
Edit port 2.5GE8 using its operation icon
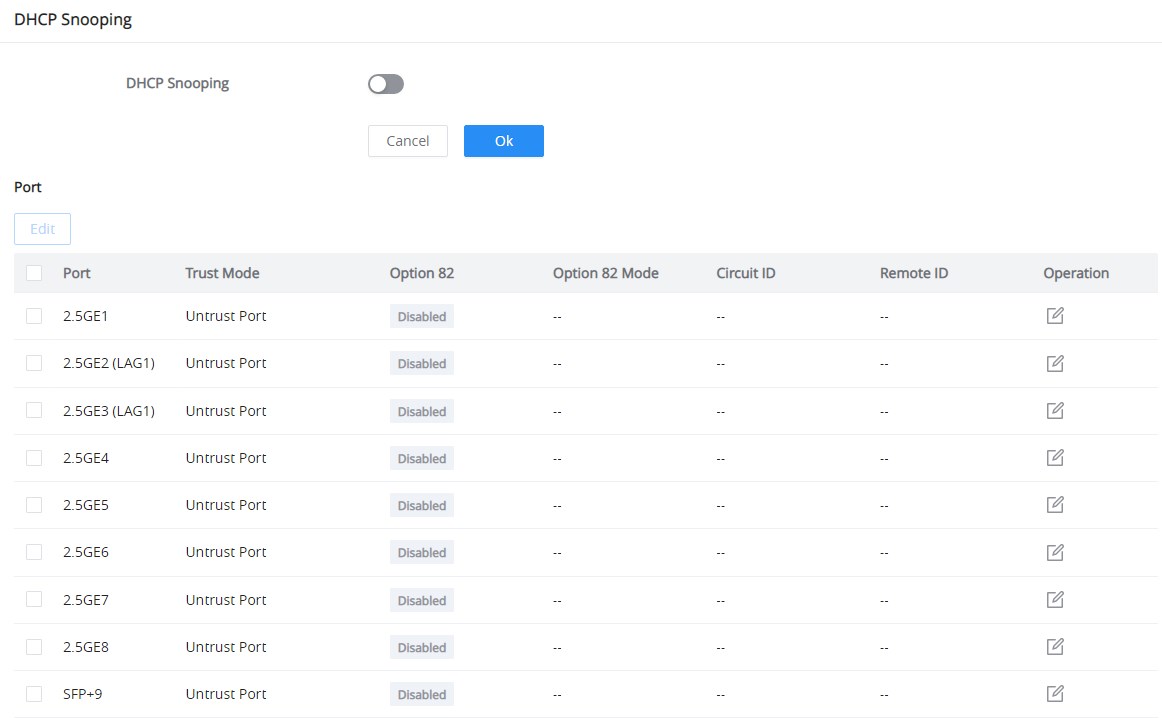pyautogui.click(x=1055, y=647)
